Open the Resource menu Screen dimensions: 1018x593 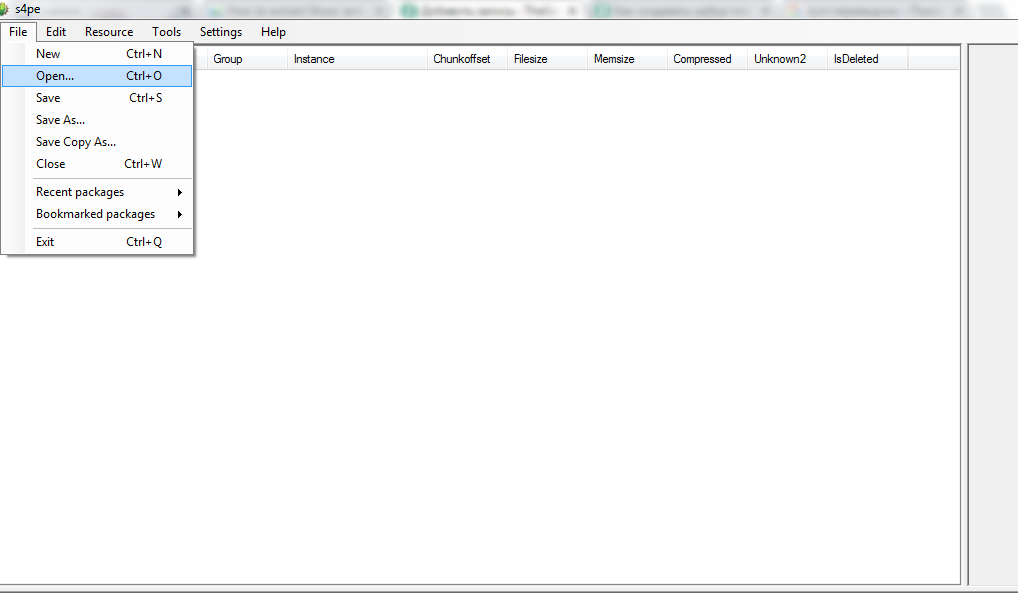click(109, 32)
